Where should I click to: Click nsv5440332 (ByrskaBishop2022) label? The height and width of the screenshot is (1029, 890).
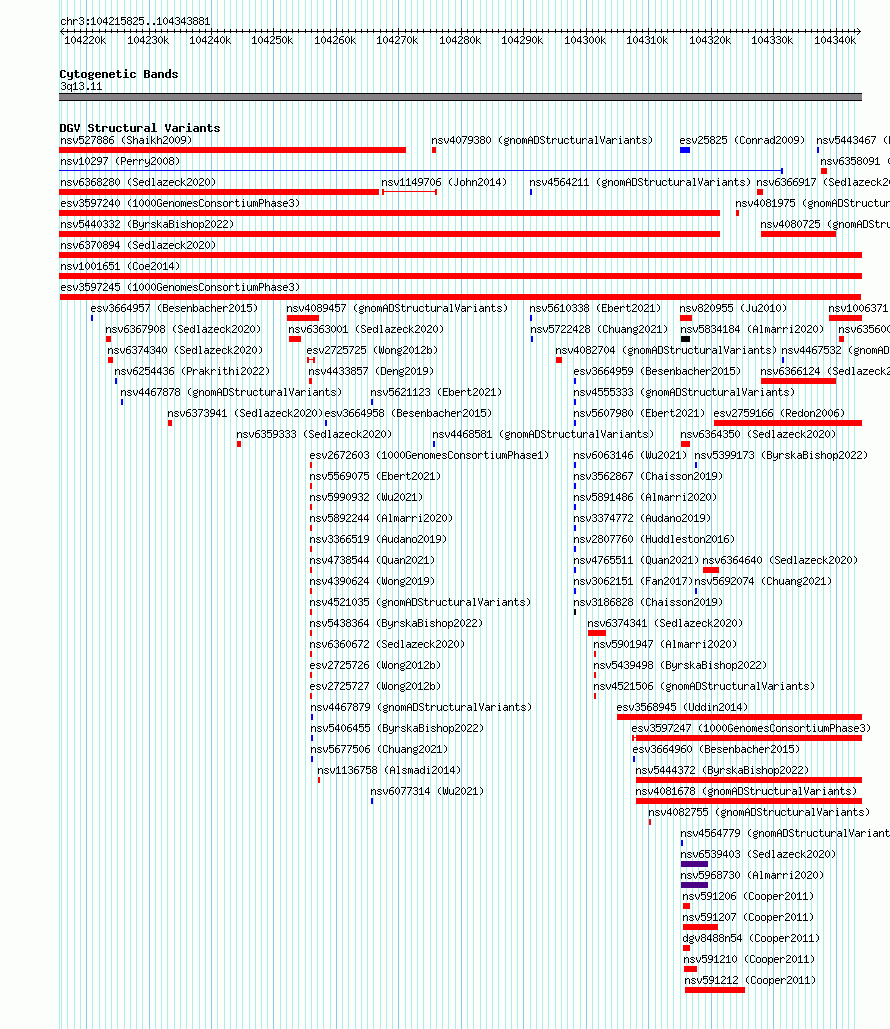[x=147, y=224]
